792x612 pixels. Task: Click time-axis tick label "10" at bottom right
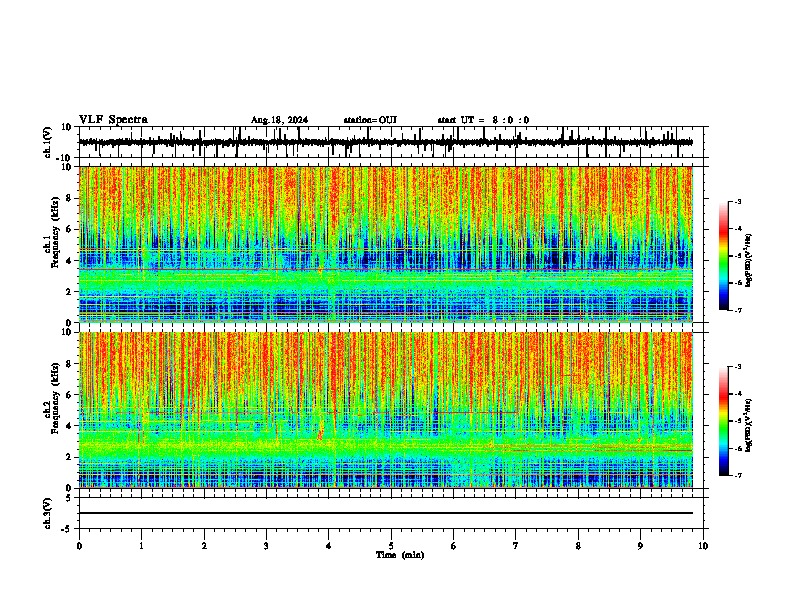[x=703, y=546]
